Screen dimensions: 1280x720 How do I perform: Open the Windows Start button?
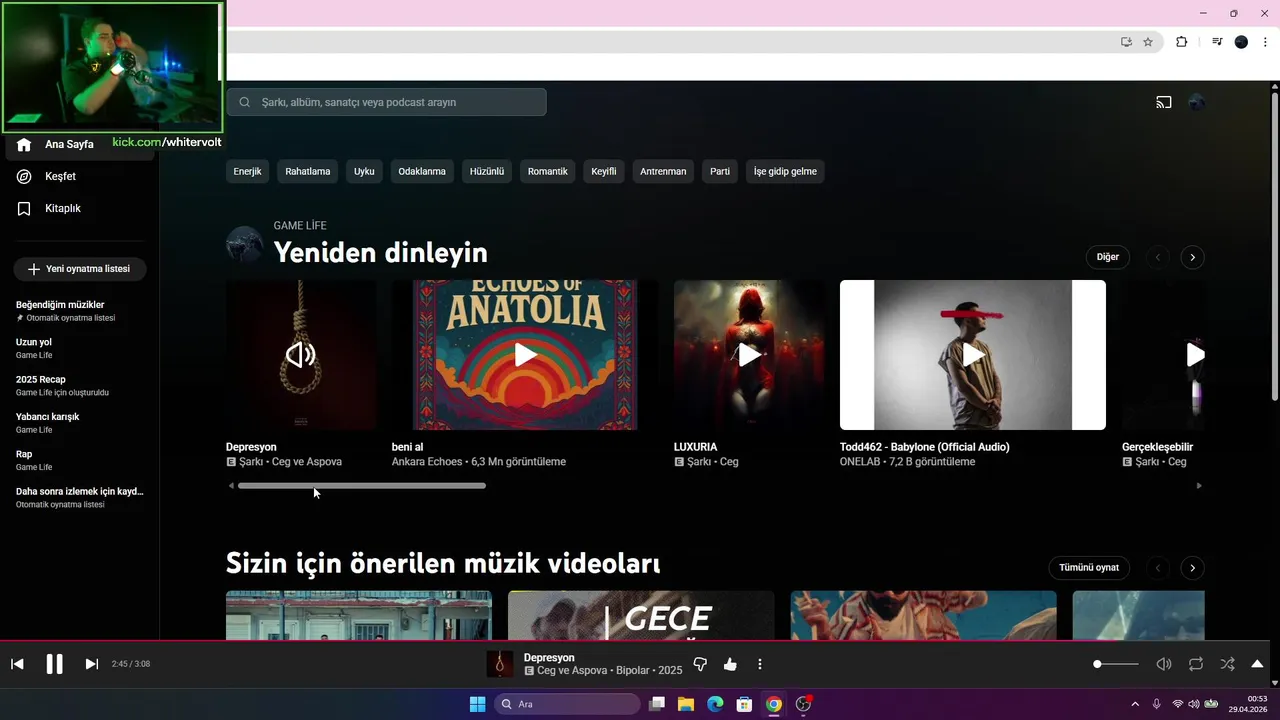pos(477,704)
